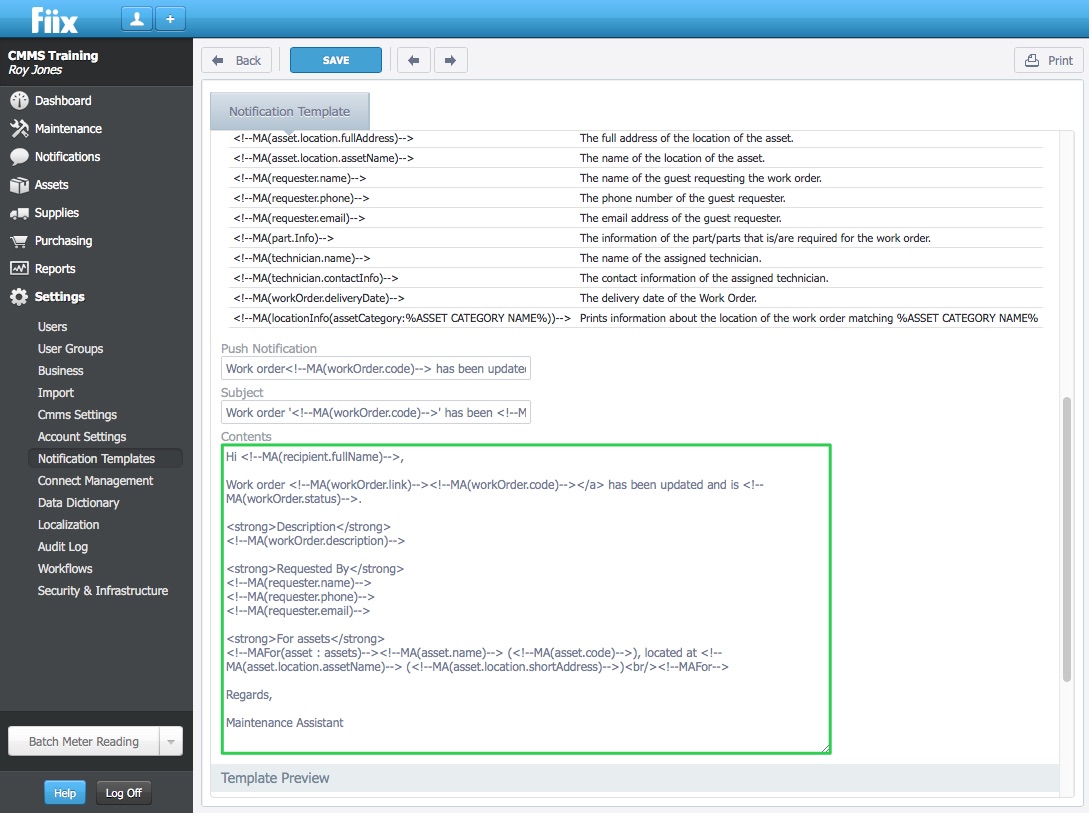Screen dimensions: 1089x813
Task: Open Data Dictionary
Action: (x=78, y=503)
